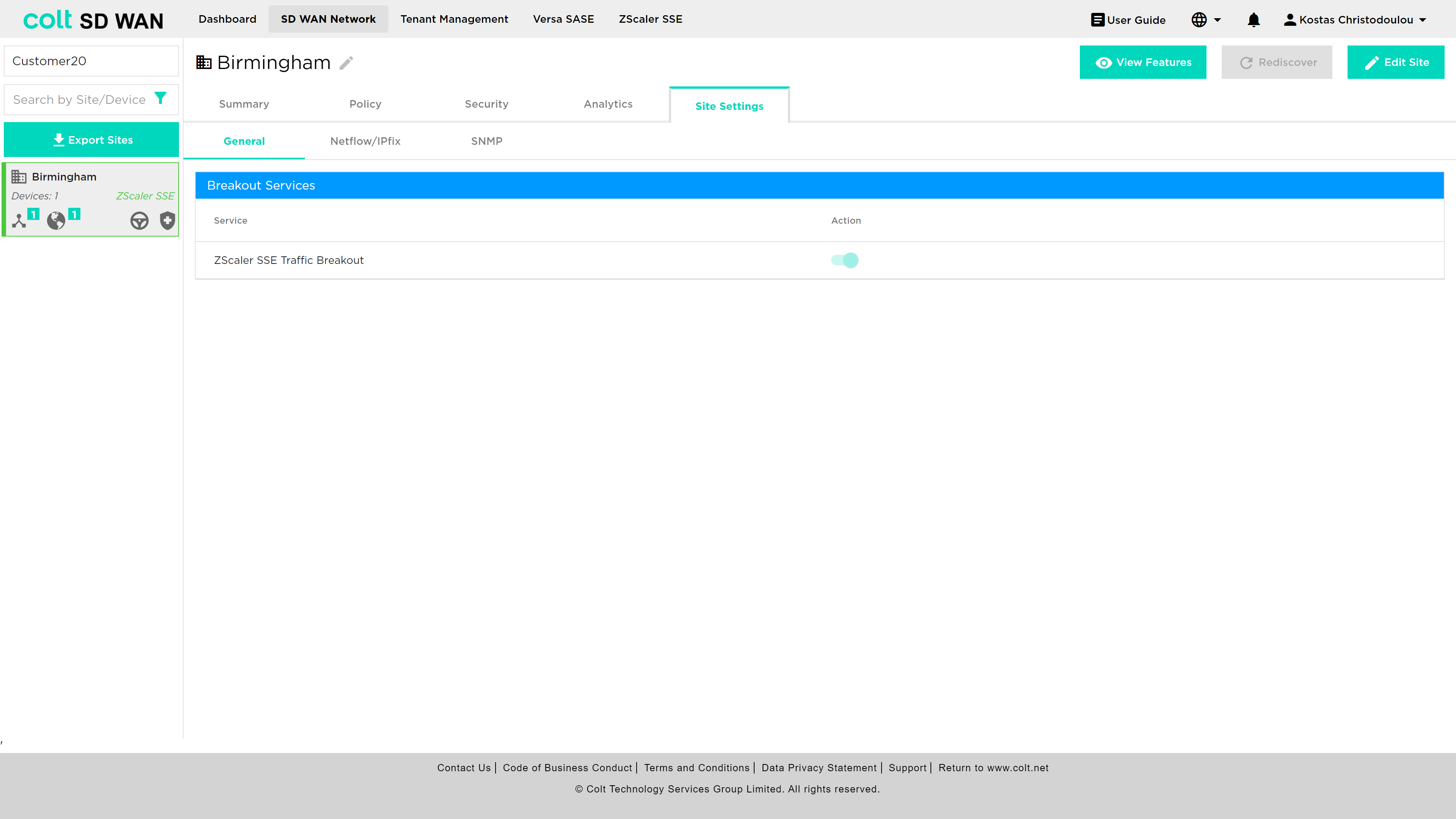The height and width of the screenshot is (819, 1456).
Task: Switch to the Policy tab
Action: (365, 104)
